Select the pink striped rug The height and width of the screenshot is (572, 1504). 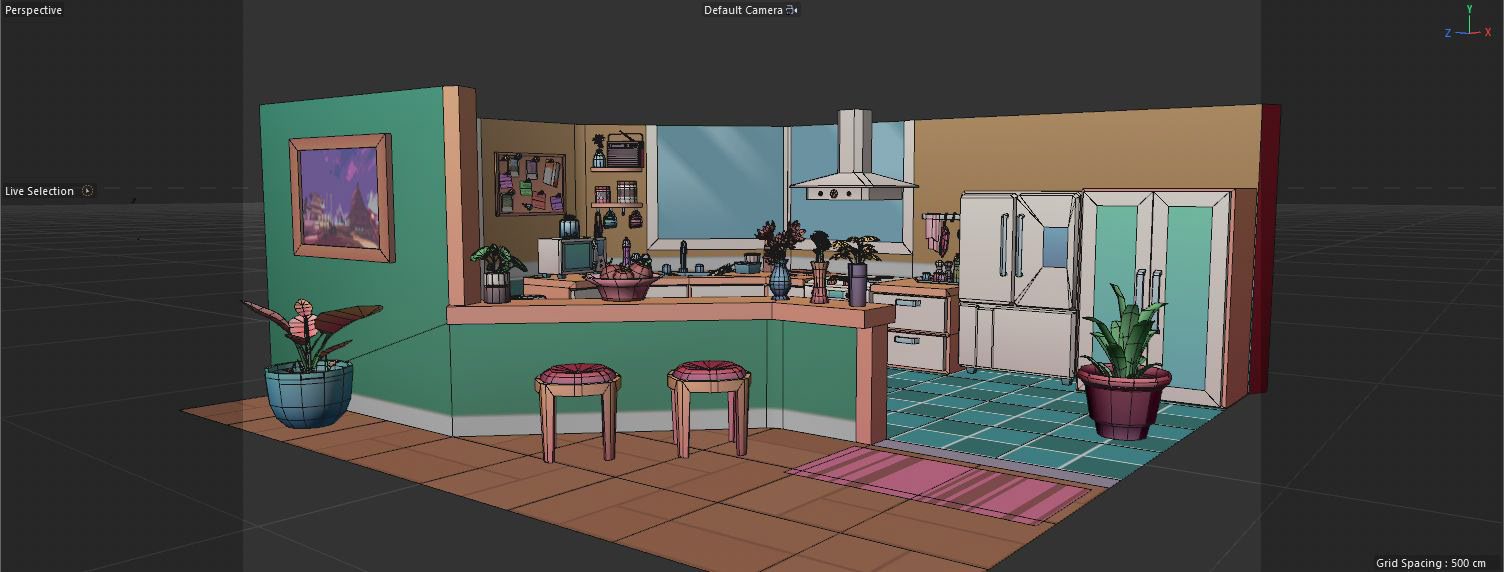939,483
